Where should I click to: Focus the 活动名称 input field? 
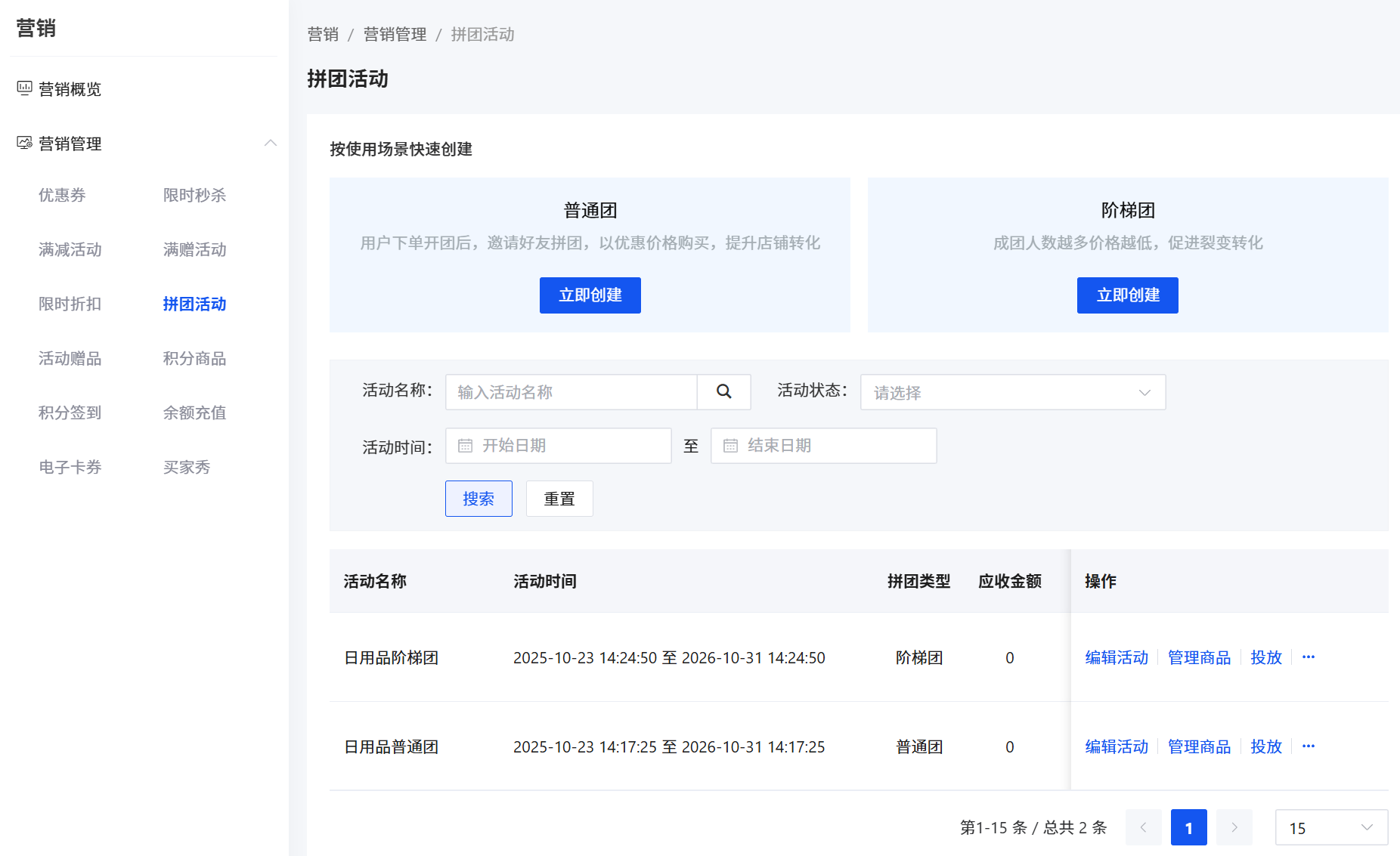click(x=571, y=392)
